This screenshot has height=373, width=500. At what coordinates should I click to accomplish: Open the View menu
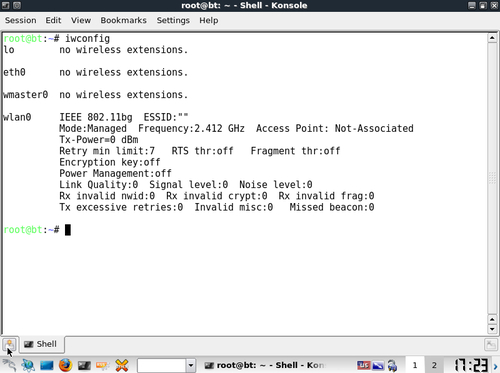click(81, 20)
